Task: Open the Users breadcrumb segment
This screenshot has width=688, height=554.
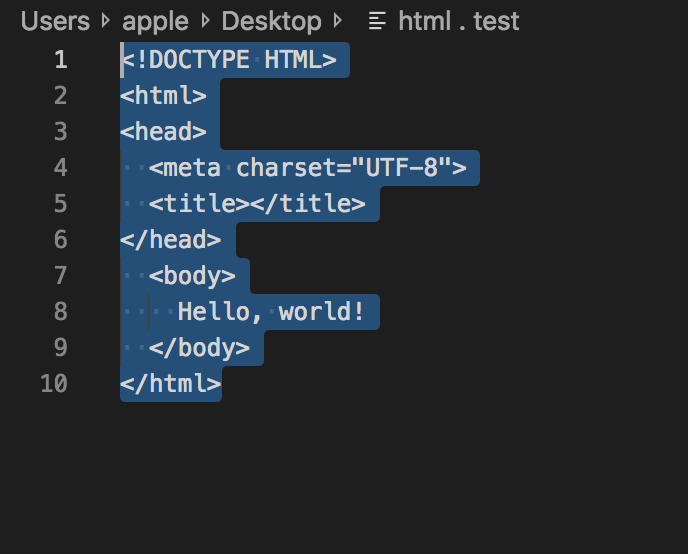Action: tap(55, 21)
